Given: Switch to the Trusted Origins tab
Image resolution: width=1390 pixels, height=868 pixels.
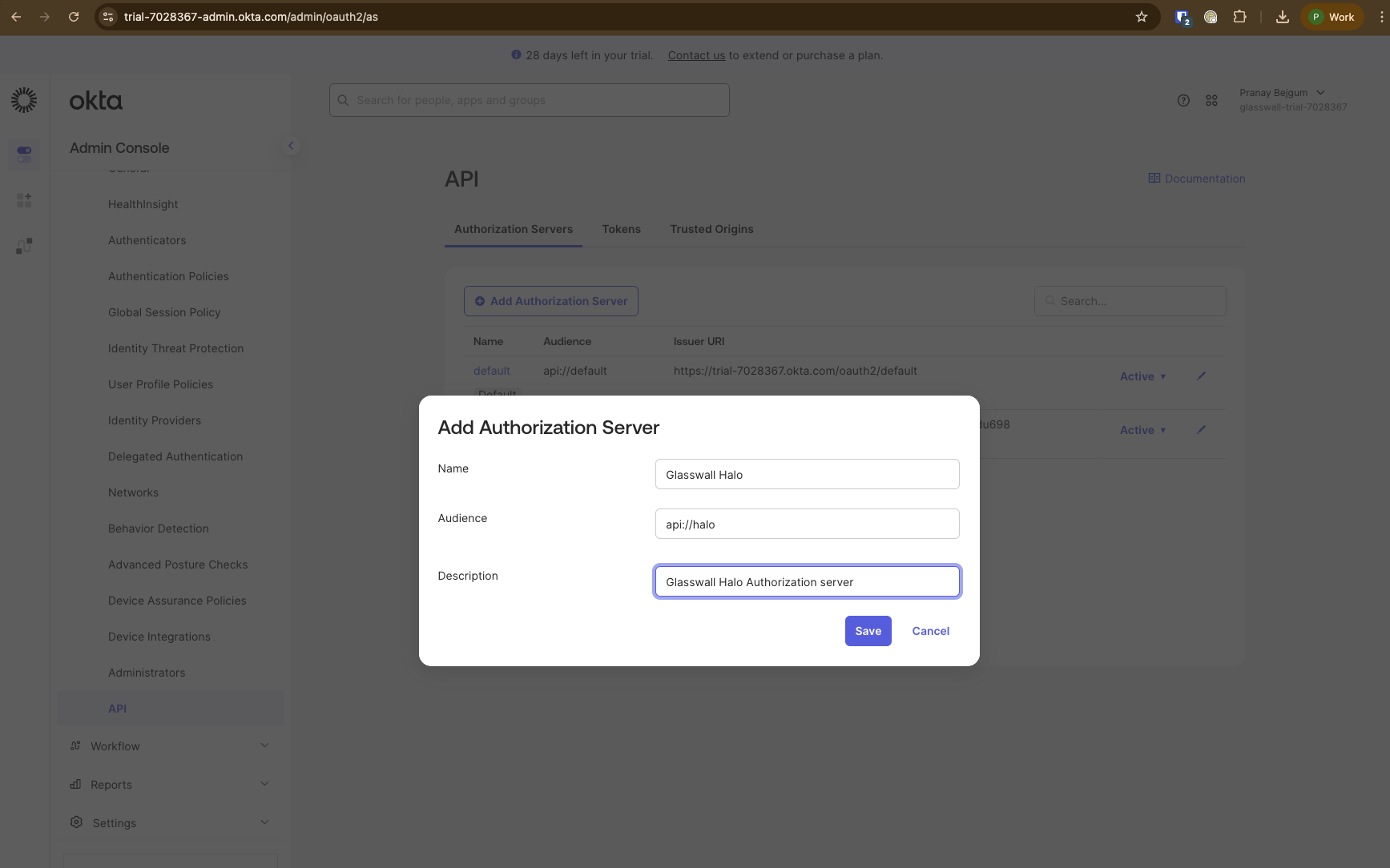Looking at the screenshot, I should pos(711,229).
